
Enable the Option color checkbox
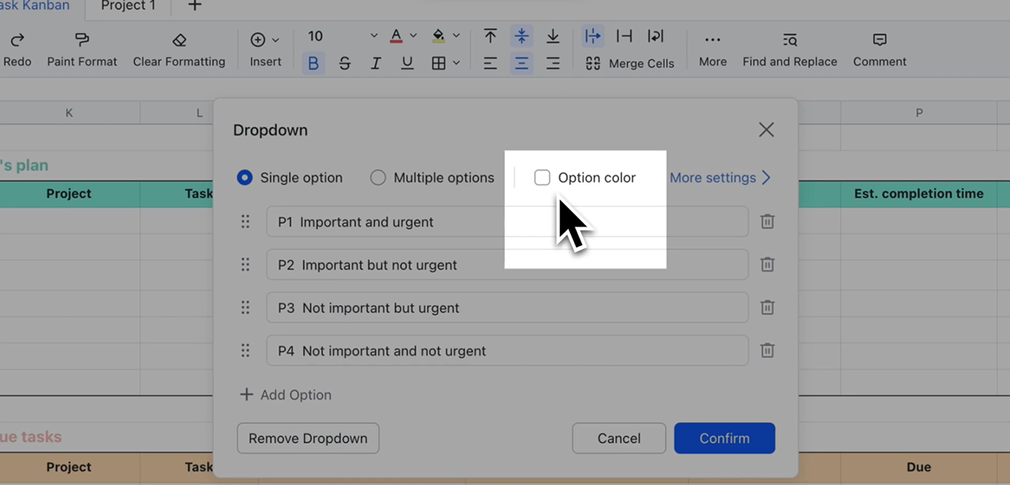[x=542, y=178]
